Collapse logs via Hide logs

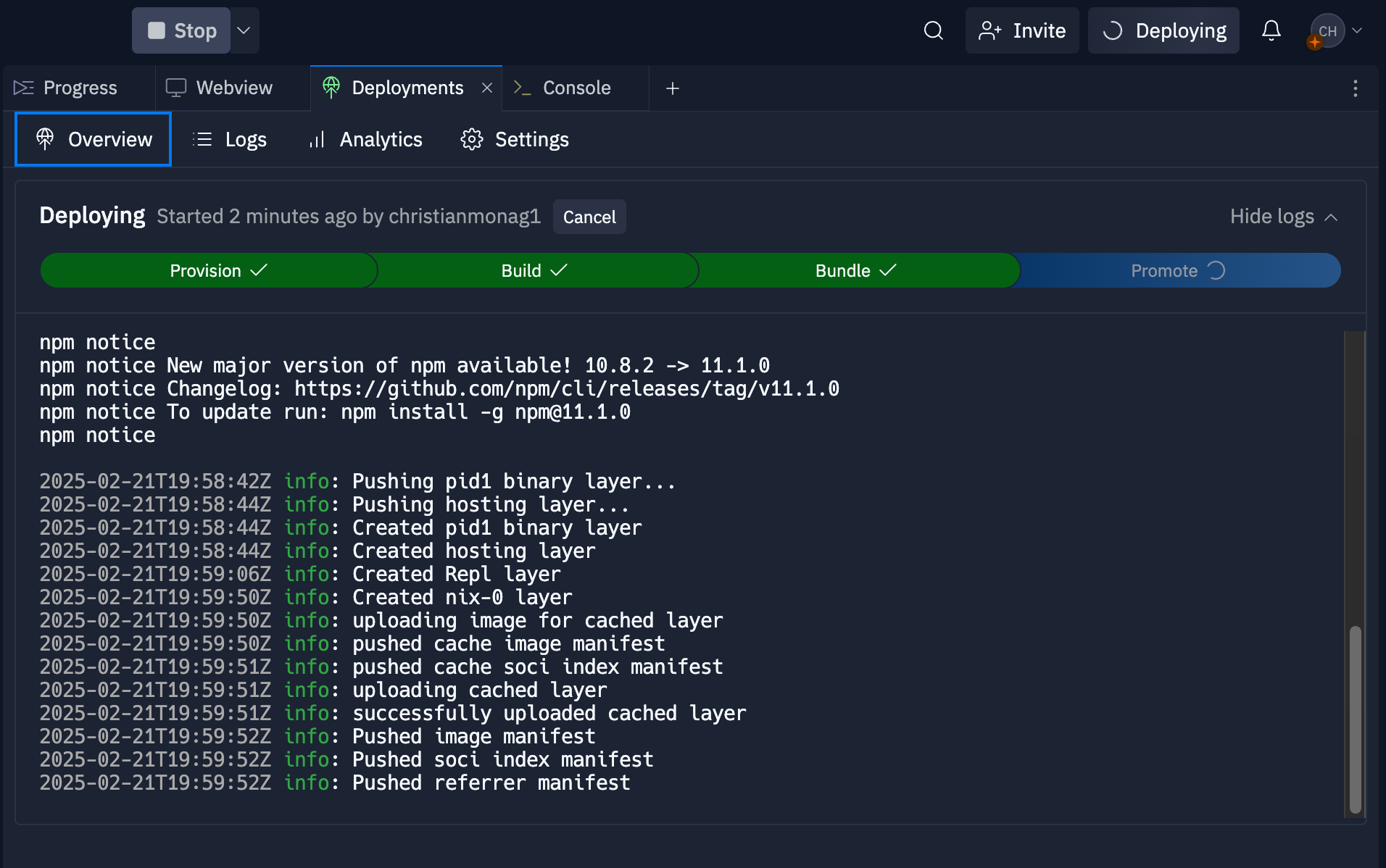pyautogui.click(x=1284, y=217)
